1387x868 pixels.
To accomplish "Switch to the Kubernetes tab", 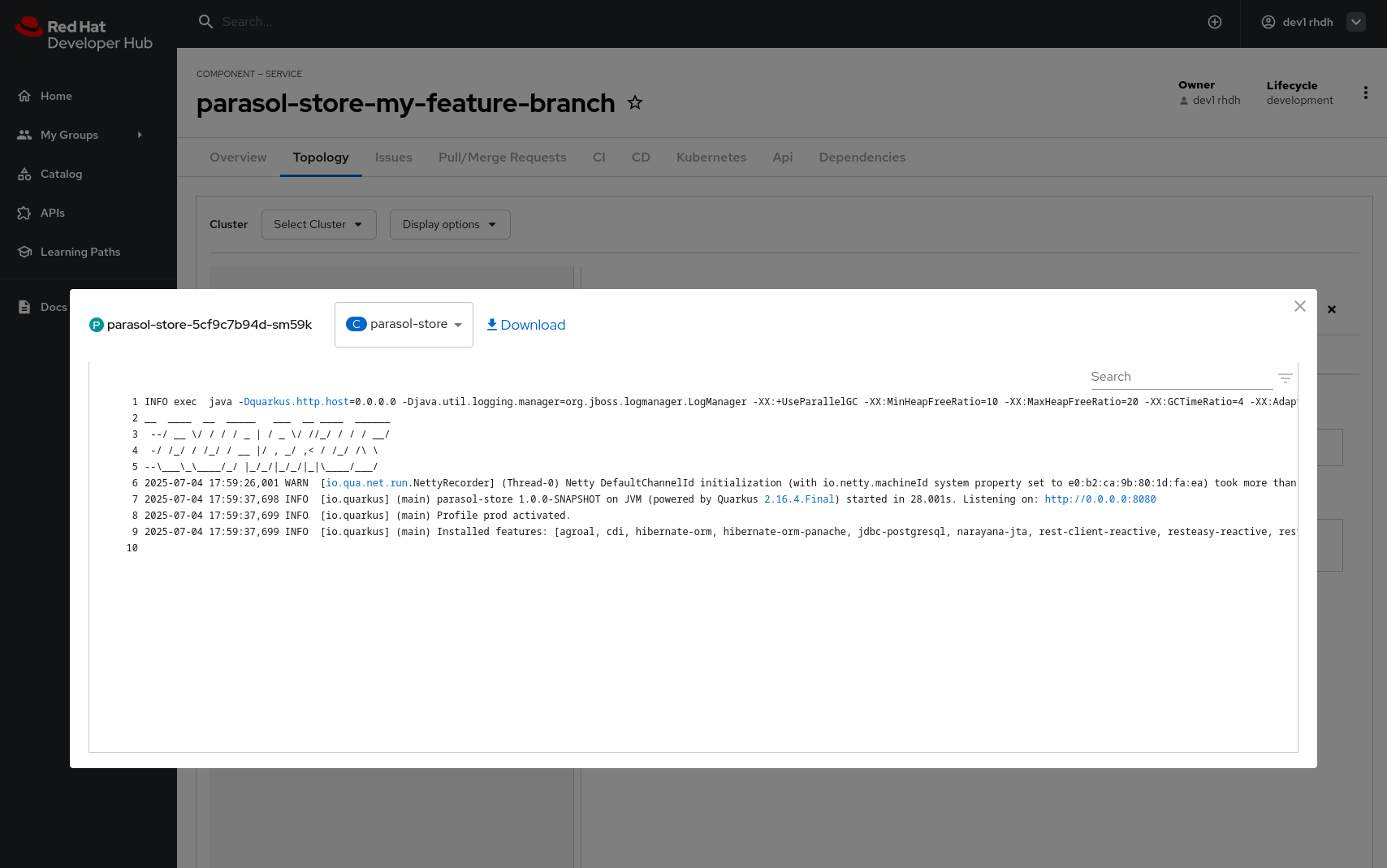I will click(711, 158).
